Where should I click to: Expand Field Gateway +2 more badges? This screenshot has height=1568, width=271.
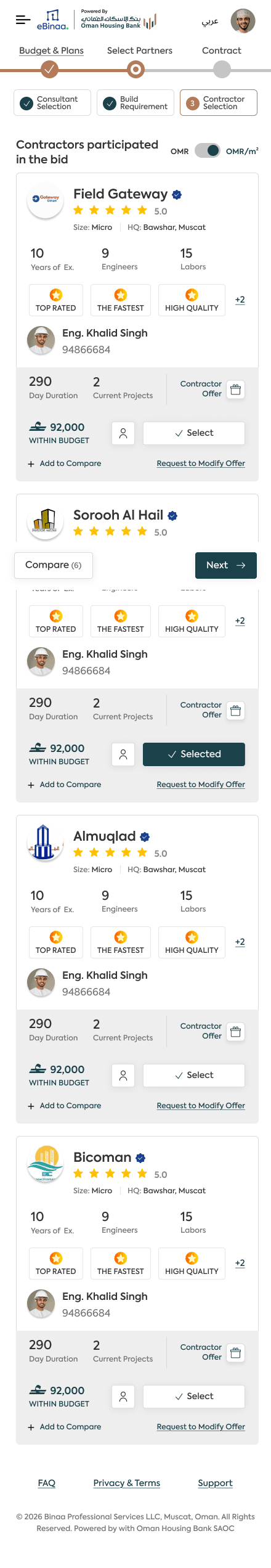[240, 300]
